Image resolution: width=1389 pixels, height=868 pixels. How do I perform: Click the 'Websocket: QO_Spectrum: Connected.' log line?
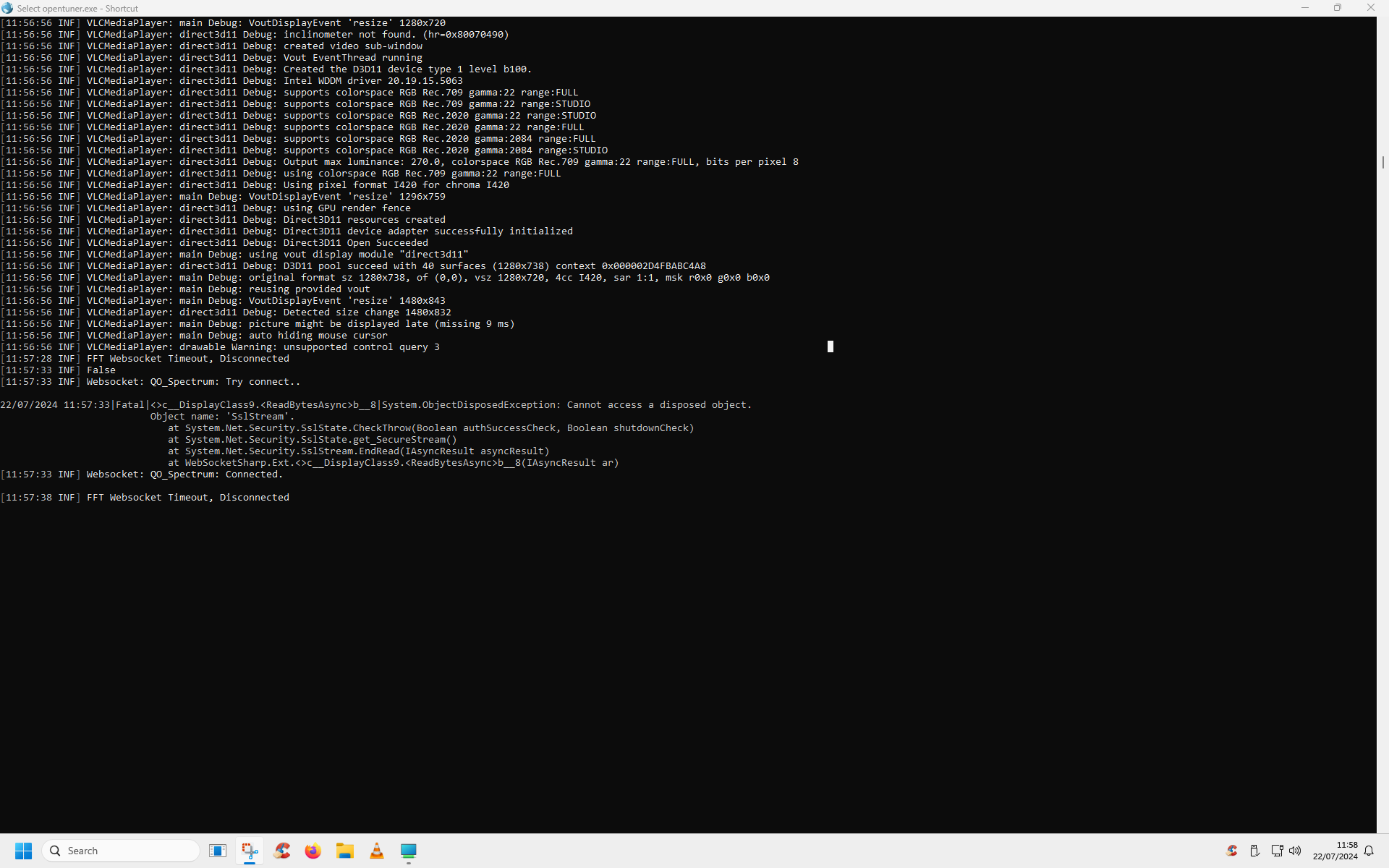coord(142,475)
